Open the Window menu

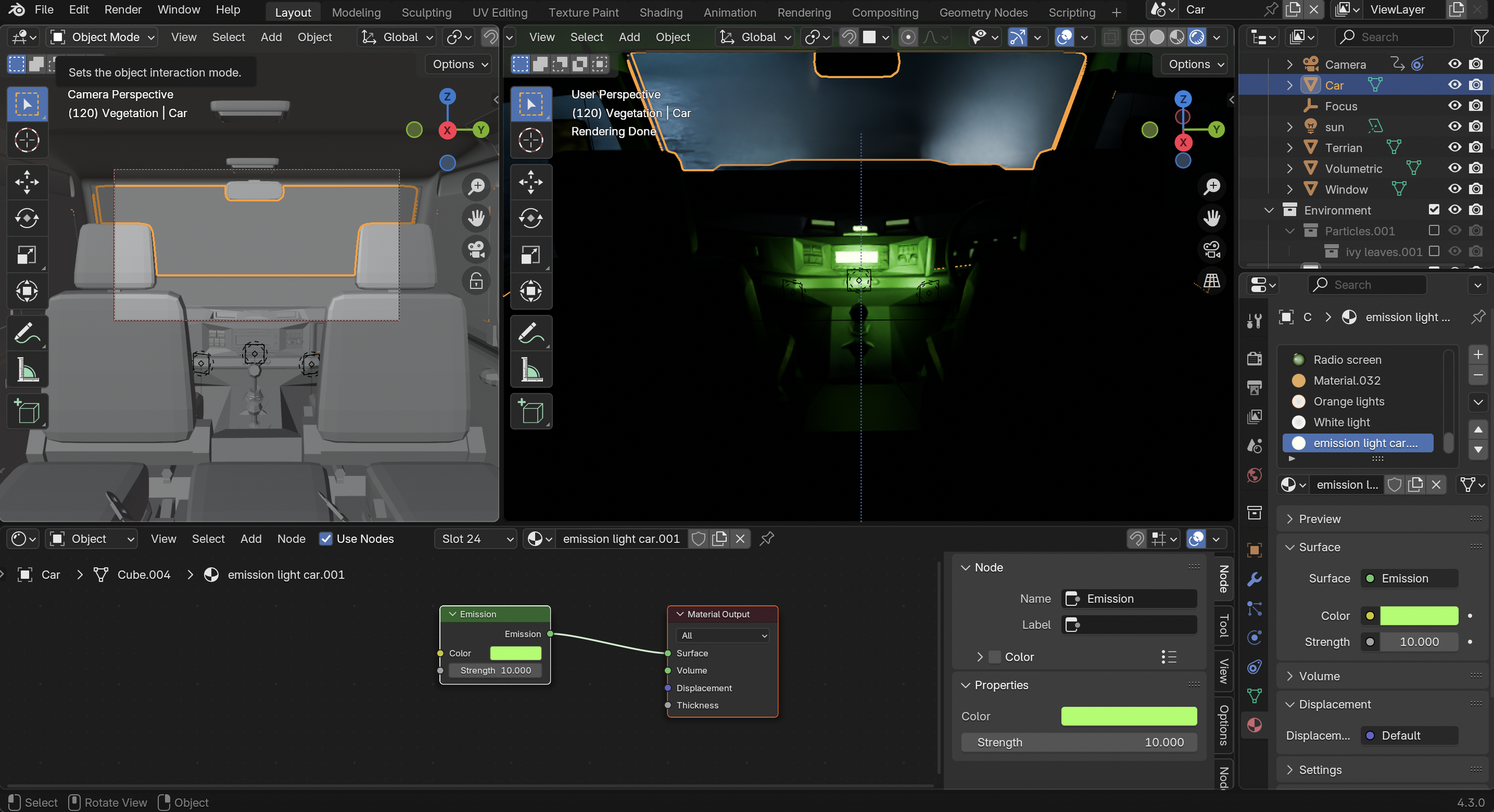point(179,10)
